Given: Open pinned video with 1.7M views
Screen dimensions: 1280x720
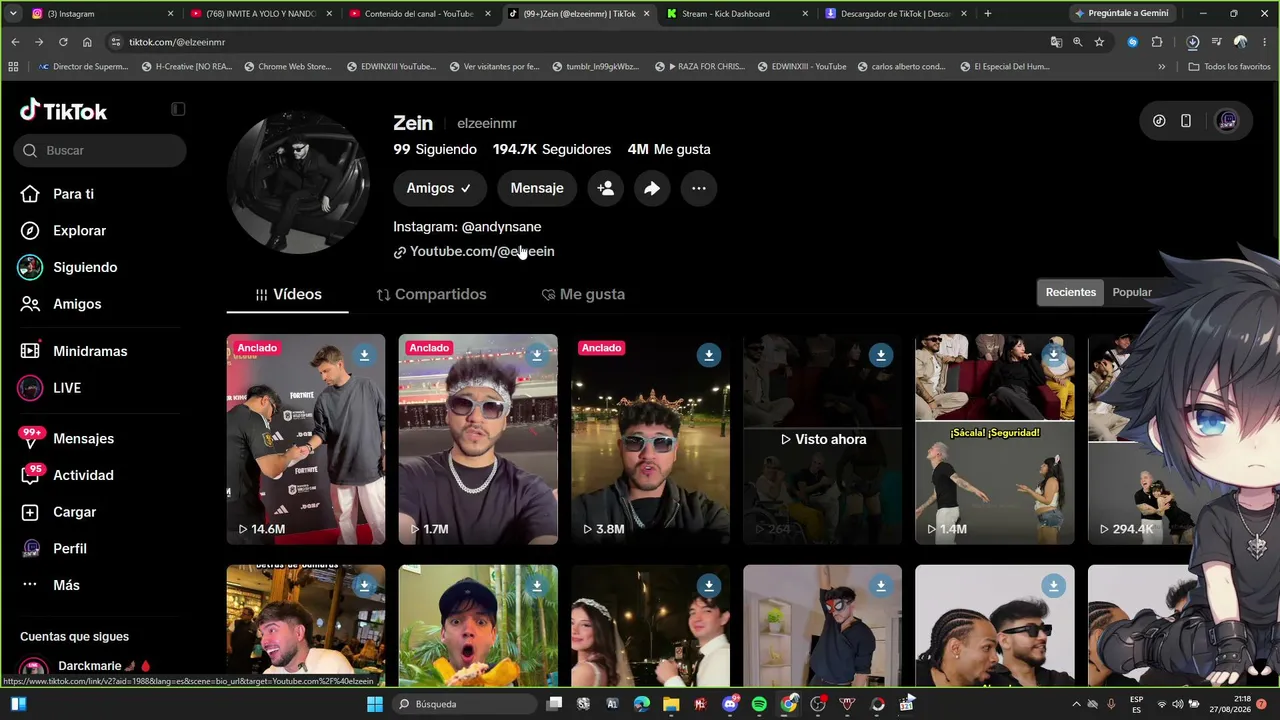Looking at the screenshot, I should [x=478, y=439].
